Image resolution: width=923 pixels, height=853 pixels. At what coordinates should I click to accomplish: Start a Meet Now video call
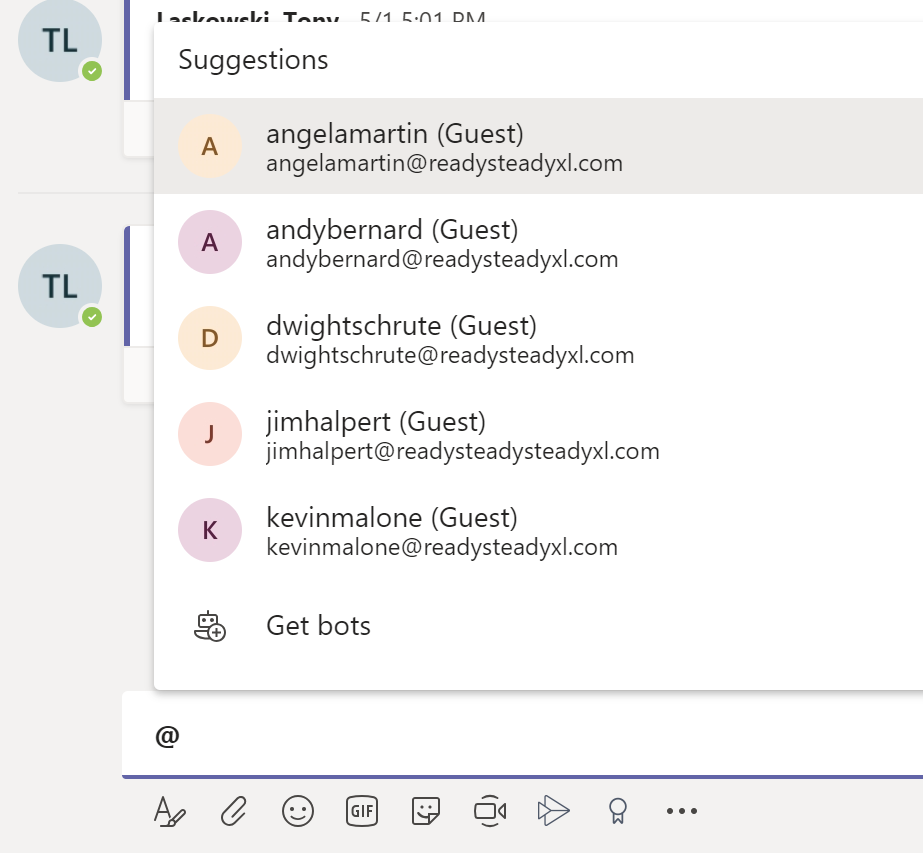(x=489, y=811)
